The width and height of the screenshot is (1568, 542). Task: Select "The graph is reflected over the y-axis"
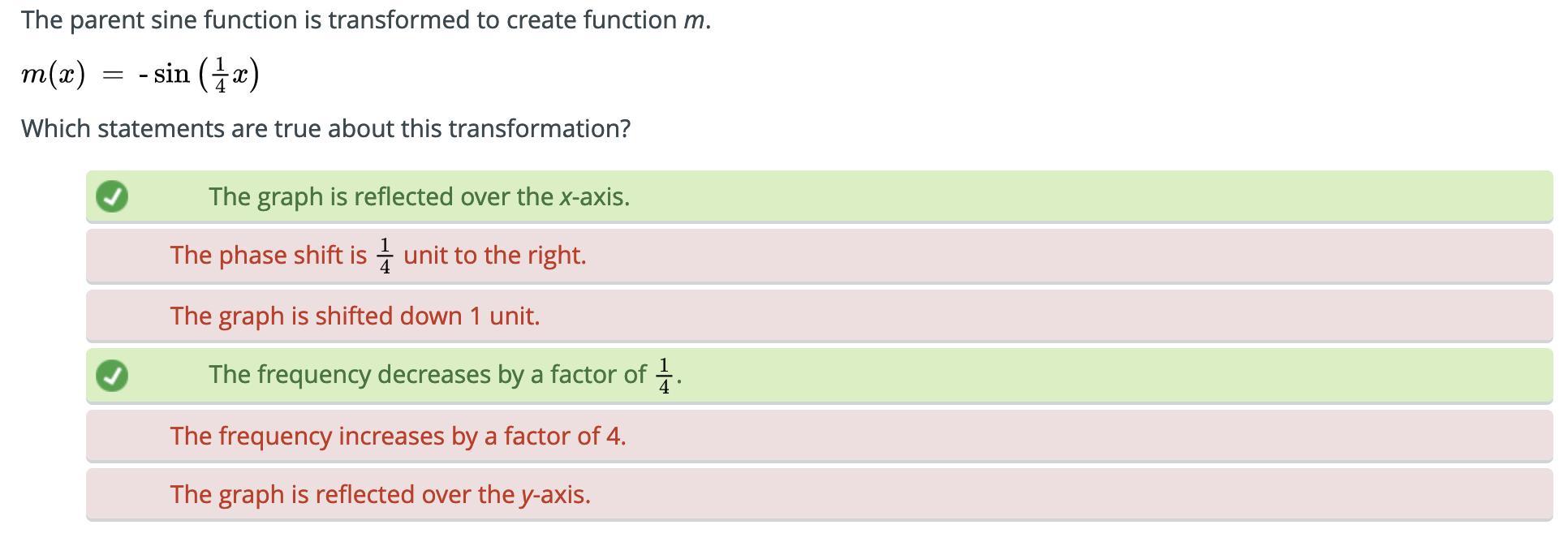tap(380, 494)
